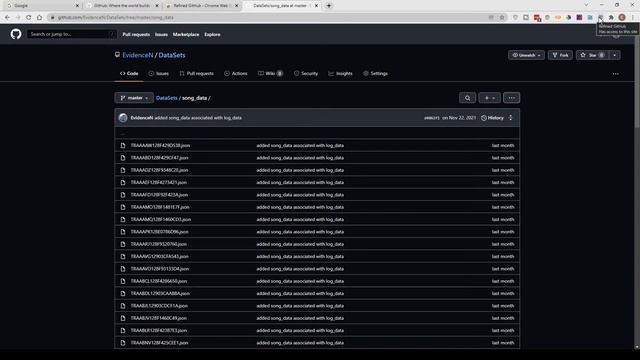Open the master branch dropdown
The height and width of the screenshot is (360, 640).
click(134, 98)
